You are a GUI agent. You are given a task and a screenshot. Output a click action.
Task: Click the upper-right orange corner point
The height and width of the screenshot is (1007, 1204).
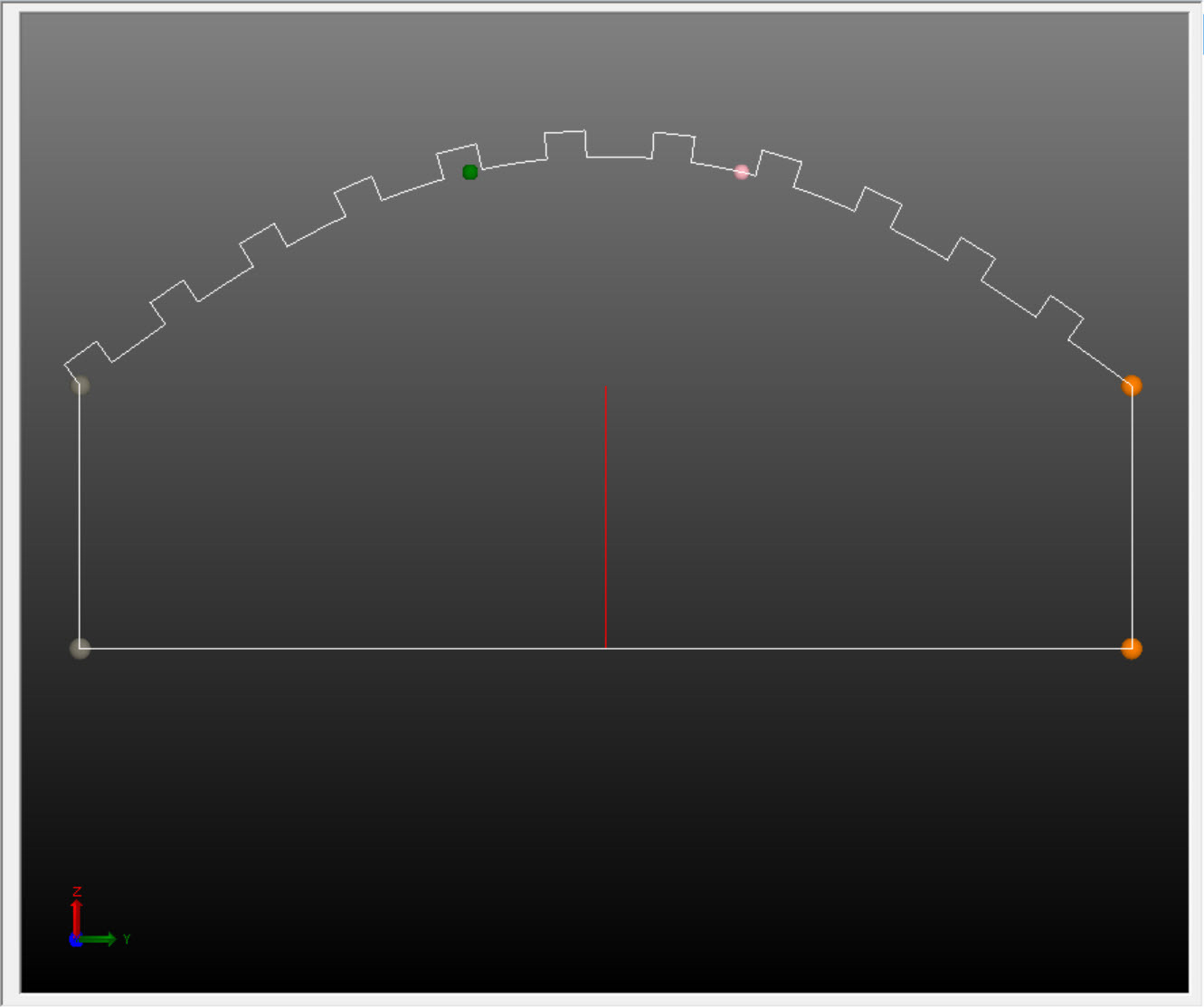click(x=1132, y=386)
